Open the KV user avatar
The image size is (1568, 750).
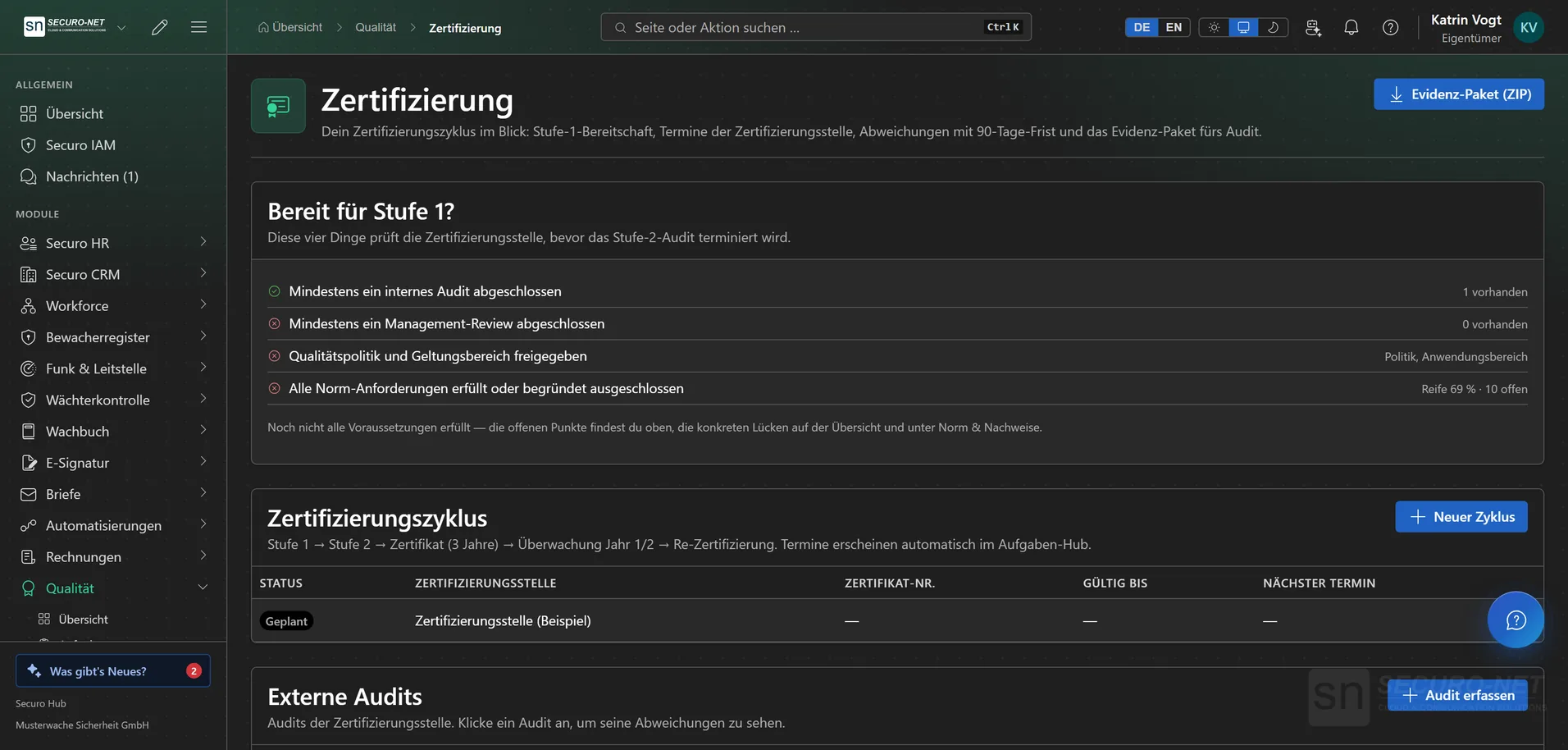tap(1529, 27)
